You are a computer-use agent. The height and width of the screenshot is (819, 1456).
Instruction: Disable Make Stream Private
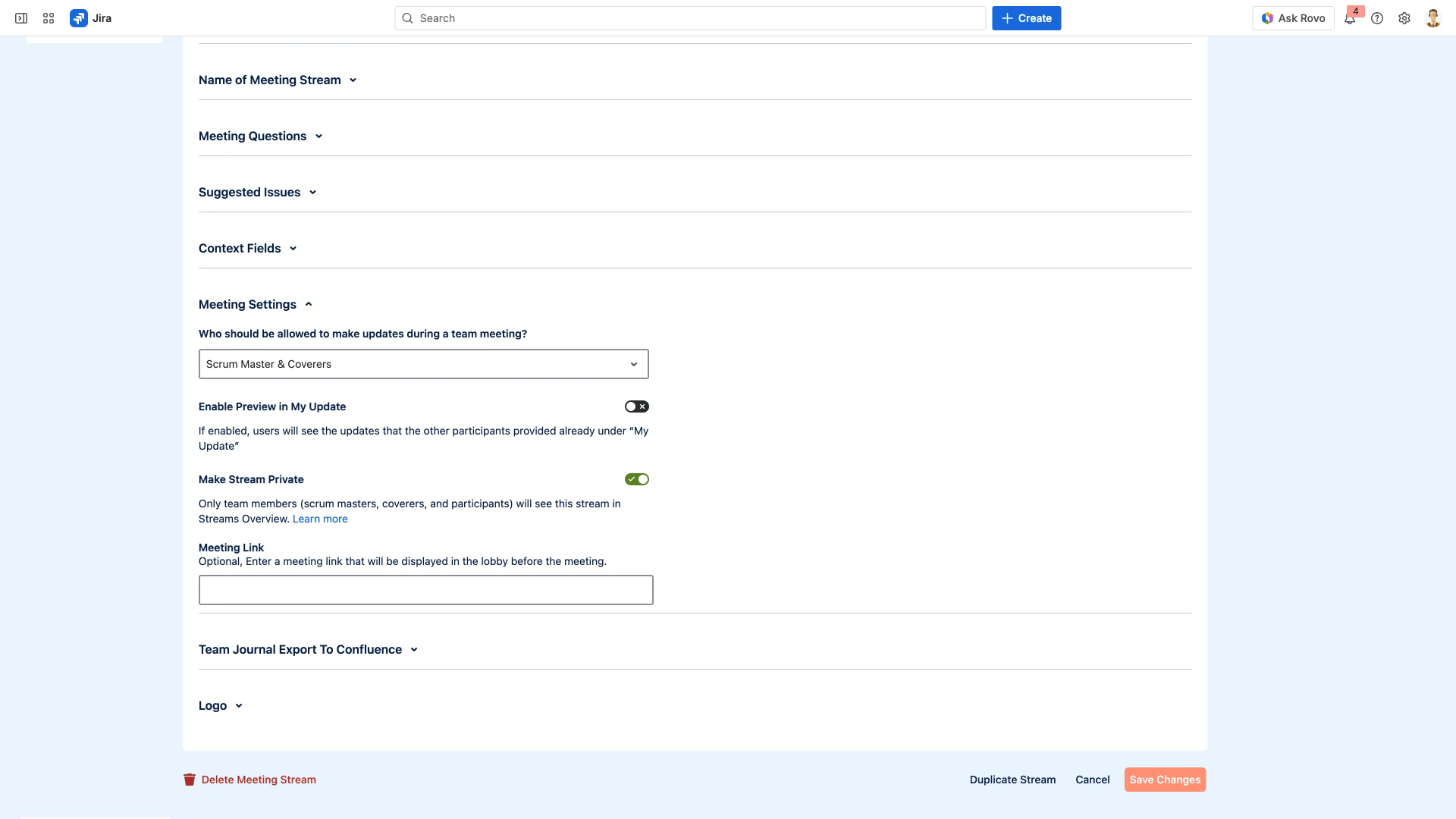(x=637, y=479)
